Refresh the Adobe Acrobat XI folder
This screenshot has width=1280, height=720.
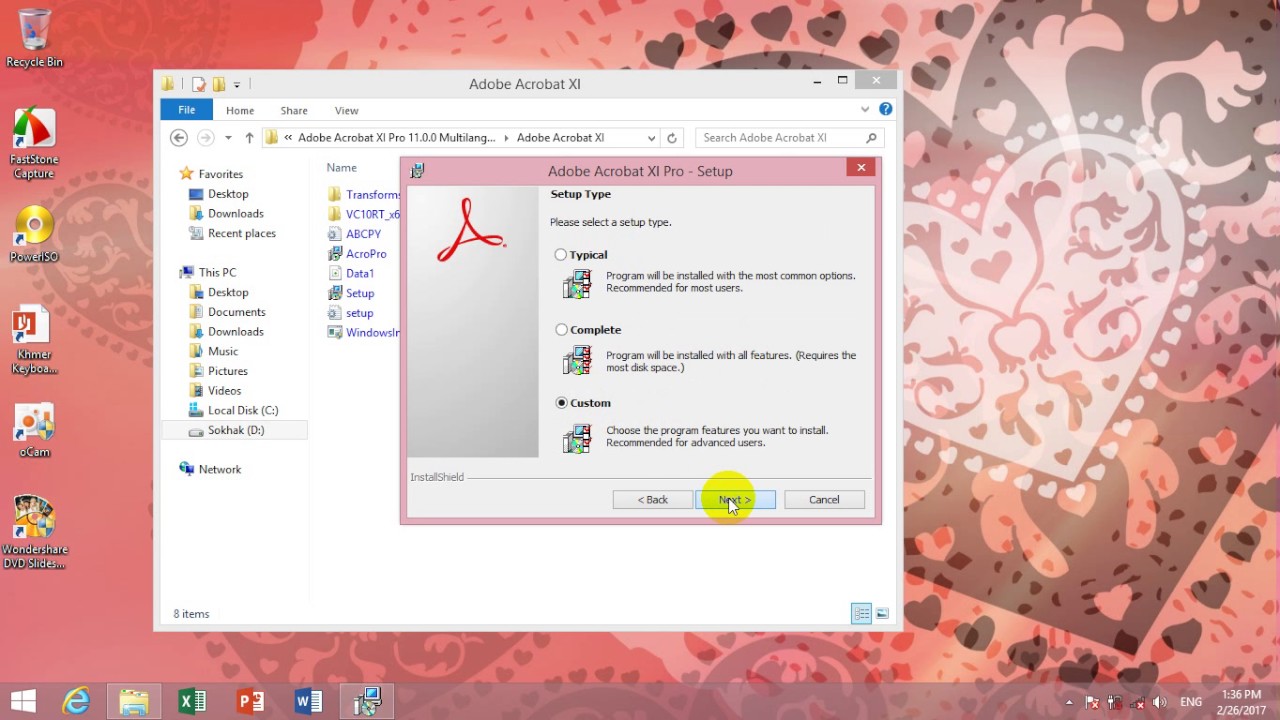click(x=672, y=138)
